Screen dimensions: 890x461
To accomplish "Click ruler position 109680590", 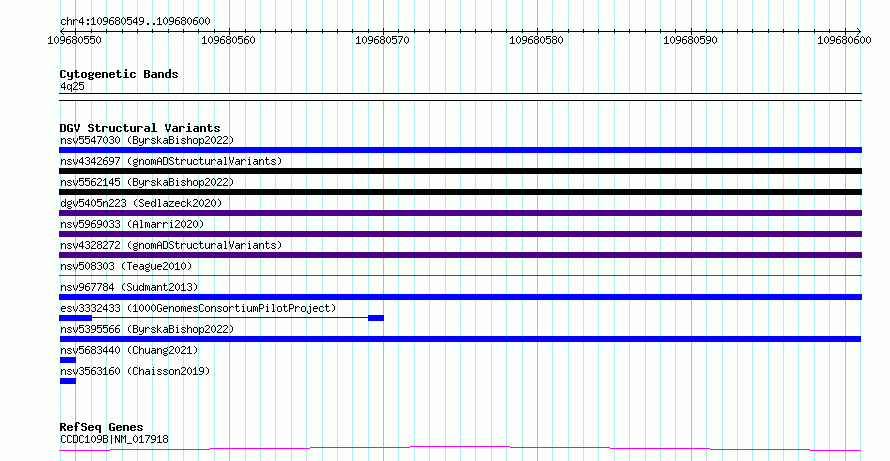I will click(690, 40).
